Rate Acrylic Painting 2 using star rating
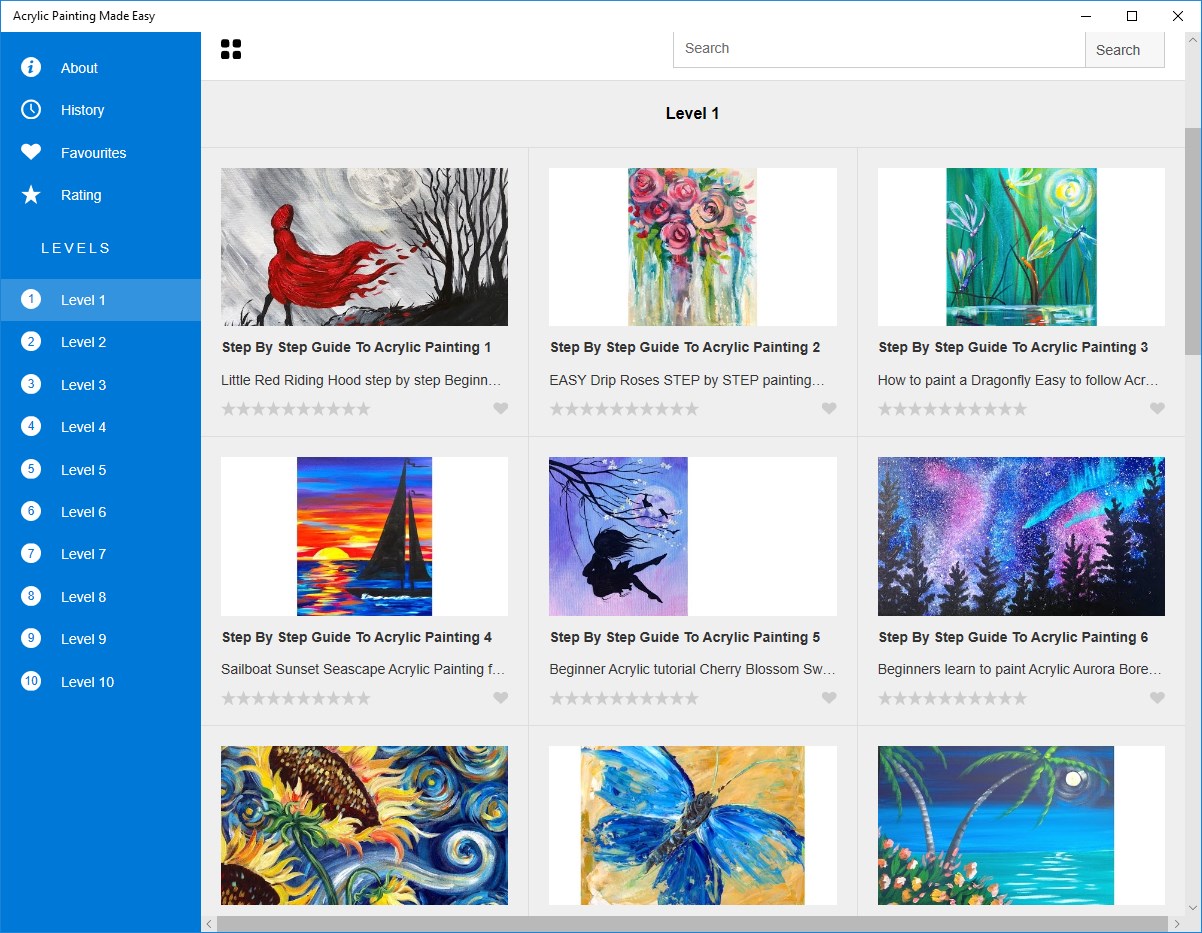 tap(624, 408)
